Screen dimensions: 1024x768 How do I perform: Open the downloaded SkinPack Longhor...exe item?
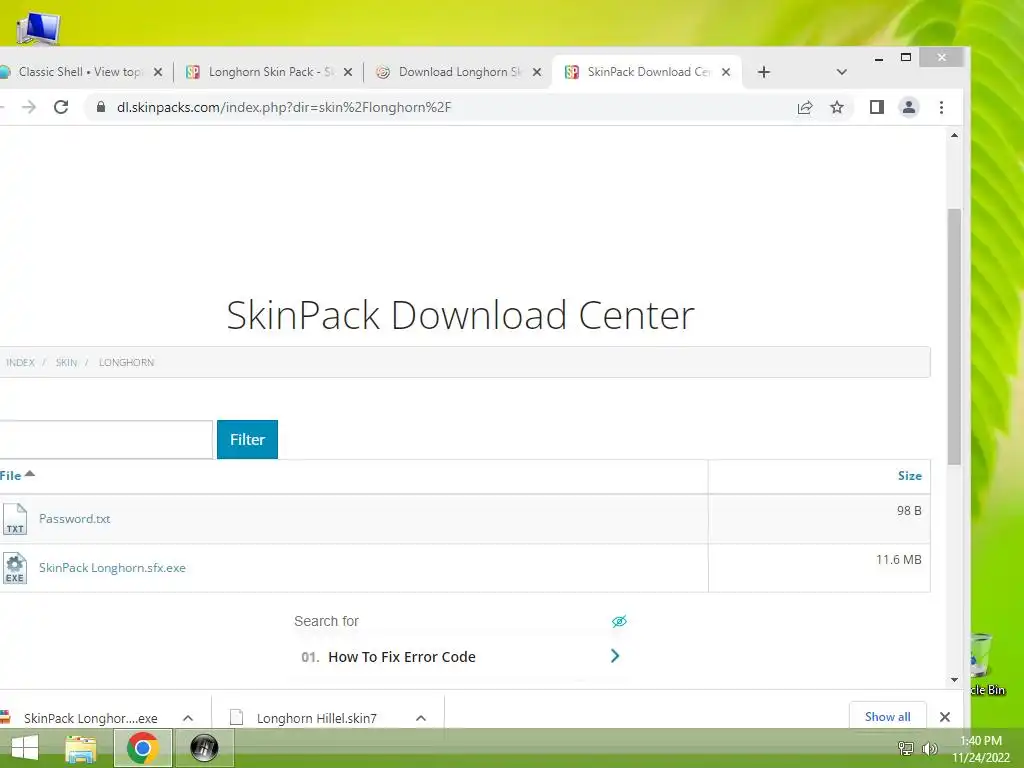90,718
